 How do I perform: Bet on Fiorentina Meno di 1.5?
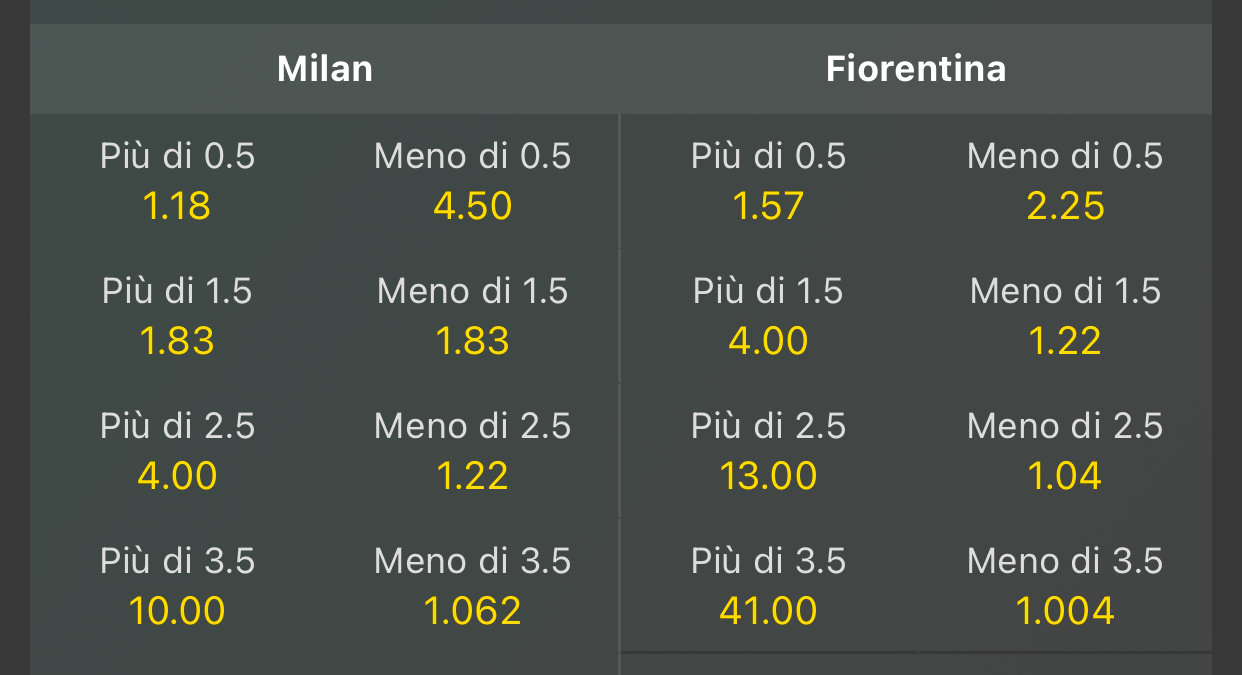click(1065, 317)
